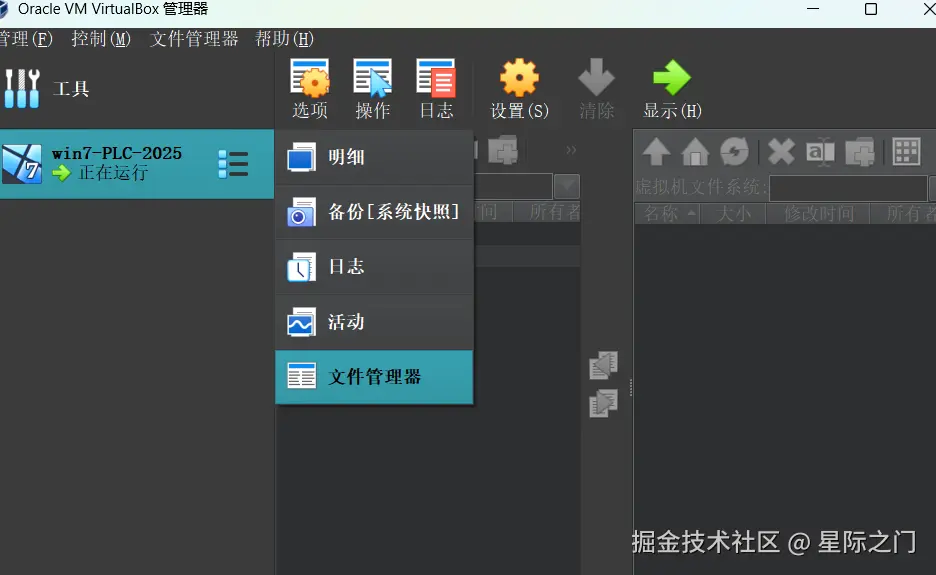Choose 文件管理器 from the popup menu

[374, 377]
